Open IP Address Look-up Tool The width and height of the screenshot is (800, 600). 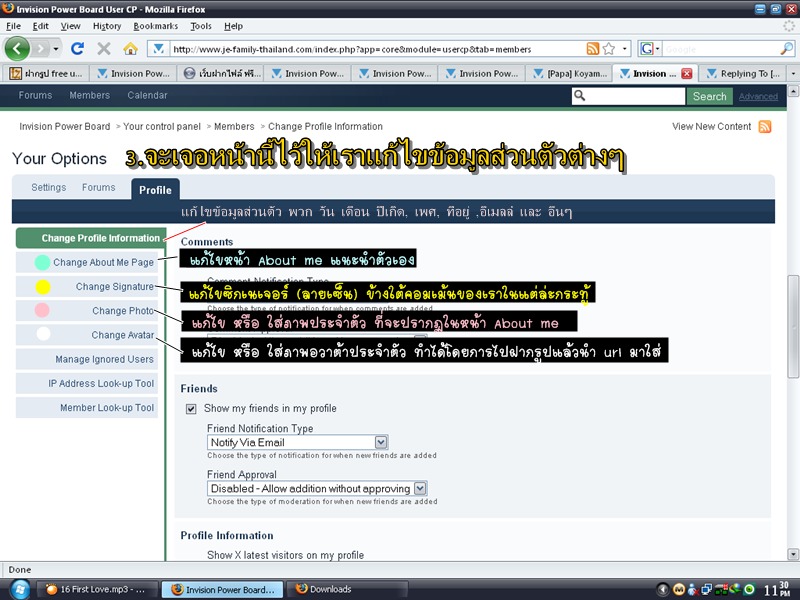[x=87, y=384]
